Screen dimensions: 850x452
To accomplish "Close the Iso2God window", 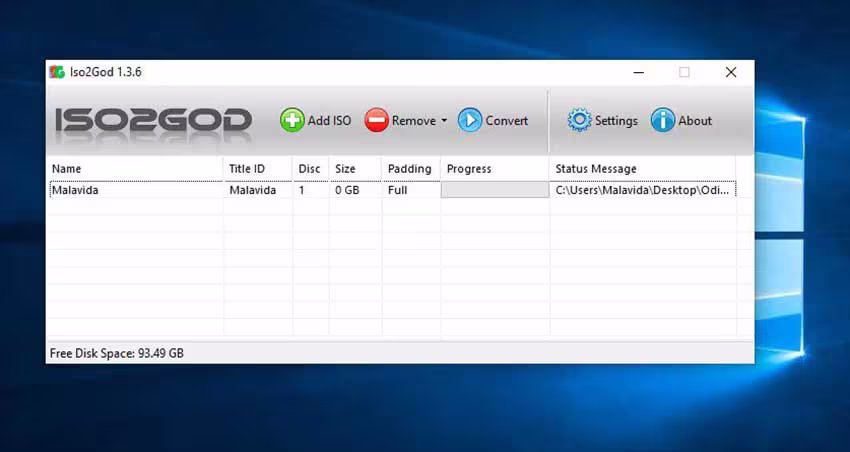I will pyautogui.click(x=731, y=72).
